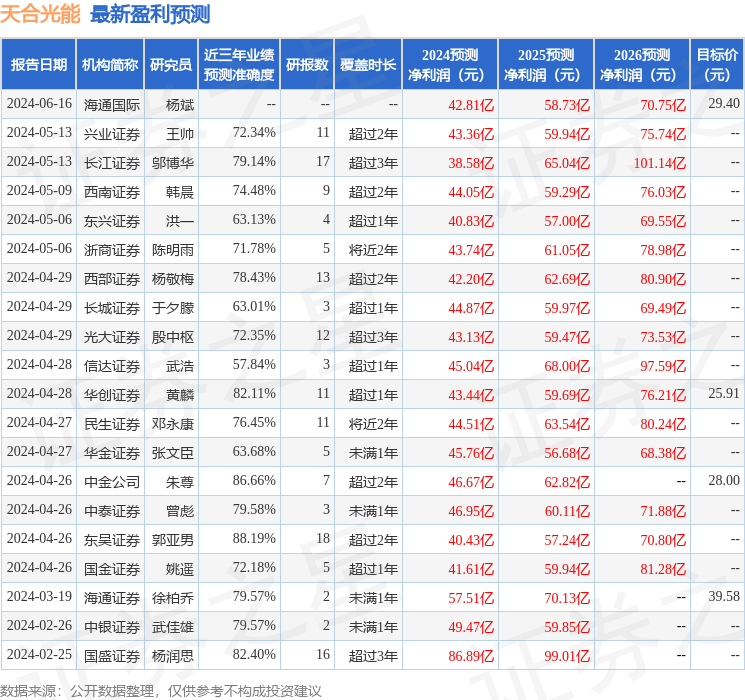Screen dimensions: 745x700
Task: Click the 研报数 column header
Action: [x=307, y=64]
